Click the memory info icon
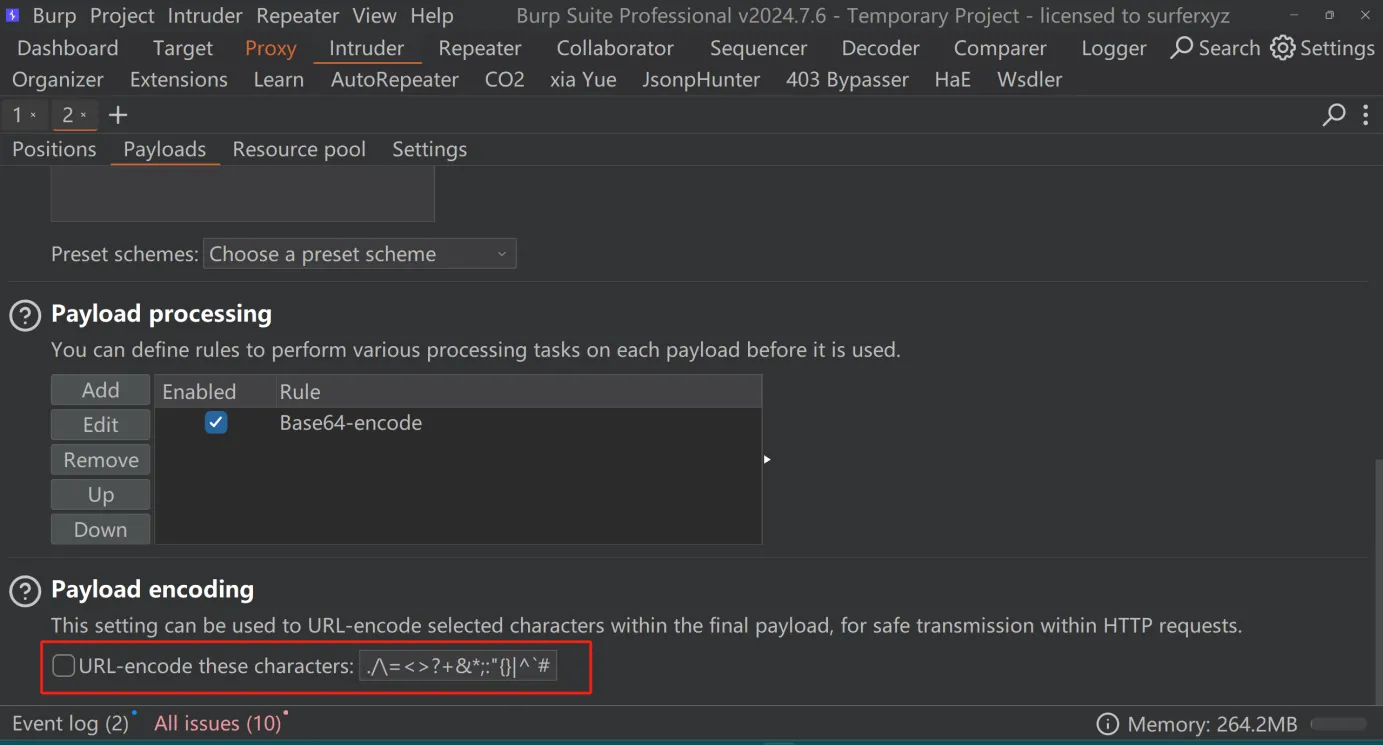This screenshot has height=745, width=1383. point(1108,724)
